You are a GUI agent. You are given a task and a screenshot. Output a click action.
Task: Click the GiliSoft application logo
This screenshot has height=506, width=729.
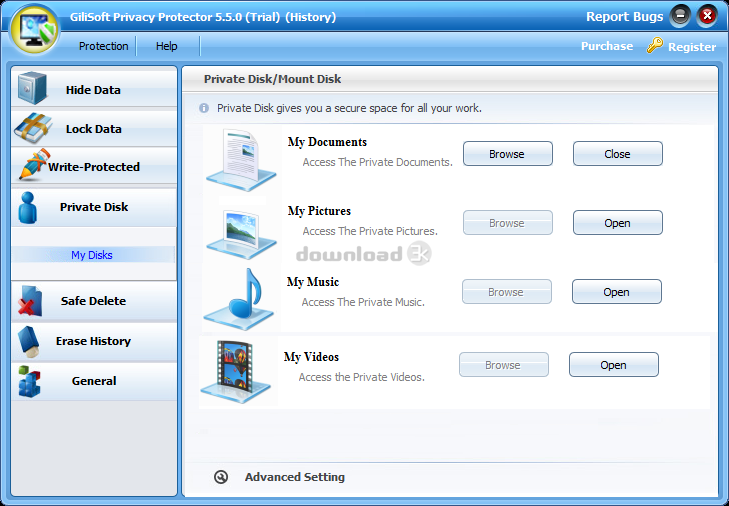pos(35,31)
